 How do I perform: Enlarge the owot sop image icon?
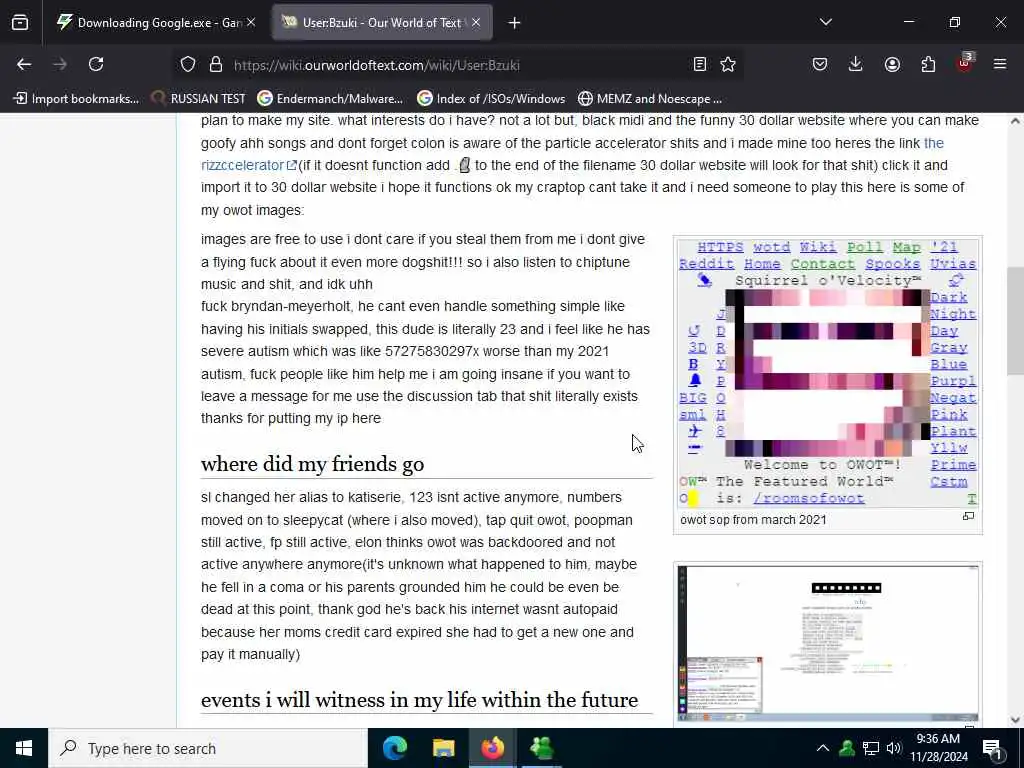point(968,517)
